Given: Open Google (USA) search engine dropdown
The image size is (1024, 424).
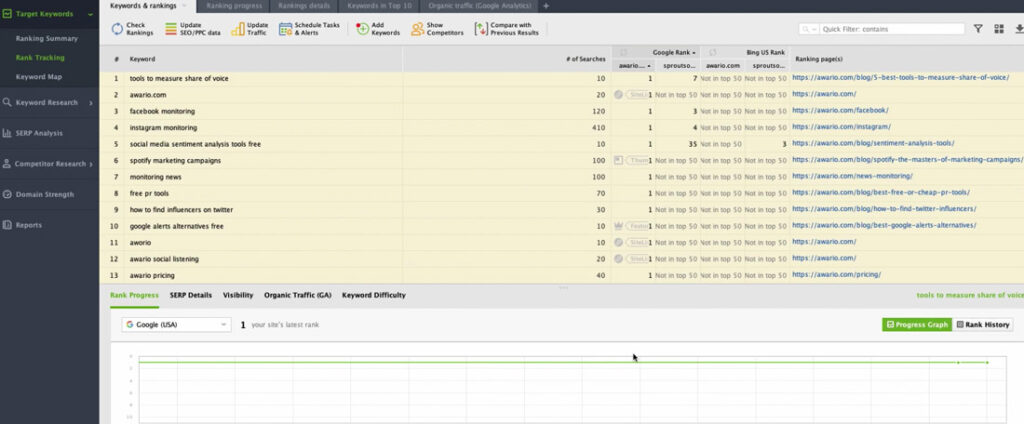Looking at the screenshot, I should (176, 325).
